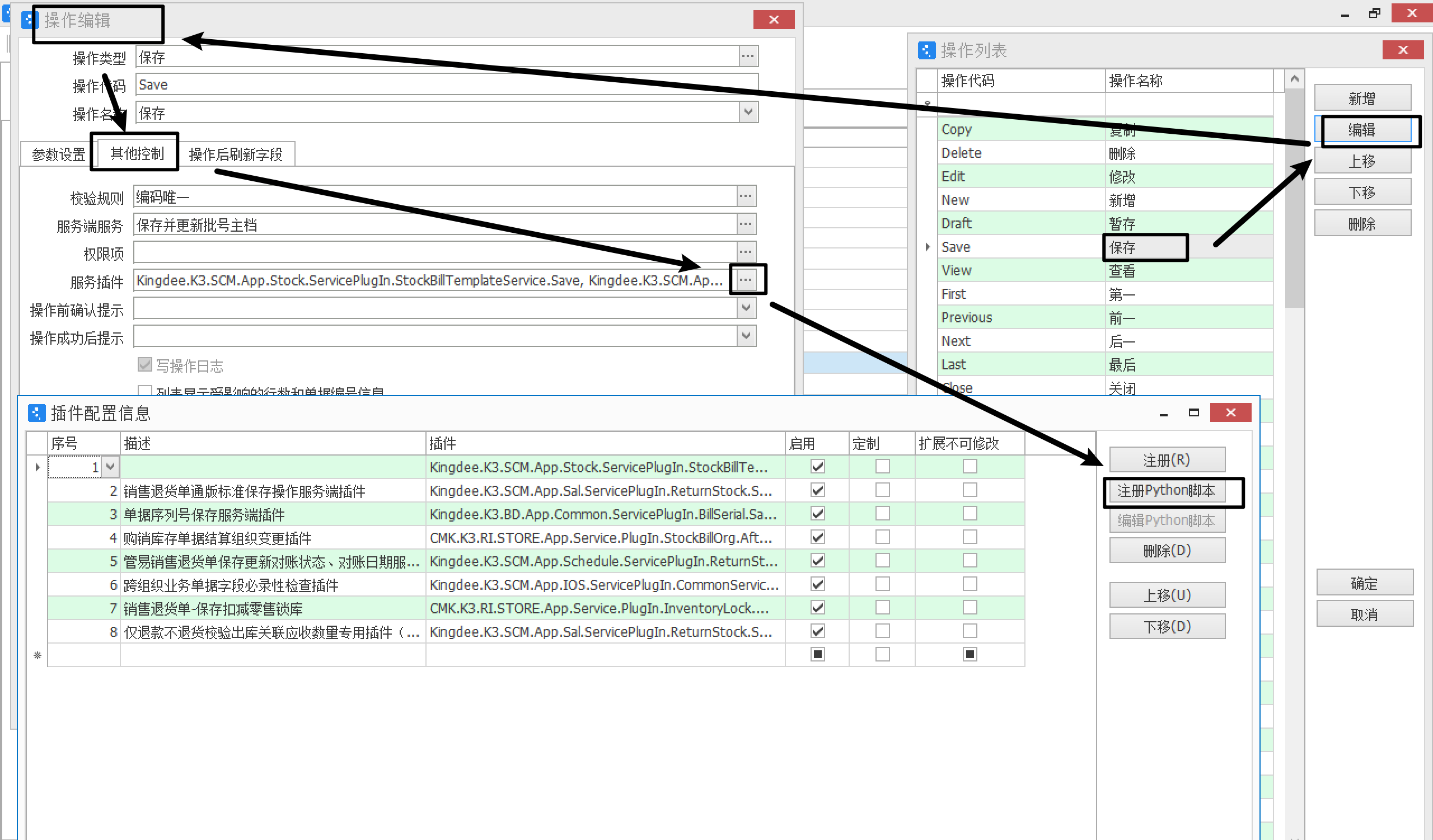Toggle 定制 for 购销库存单据结算组织变更插件
The height and width of the screenshot is (840, 1433).
883,537
